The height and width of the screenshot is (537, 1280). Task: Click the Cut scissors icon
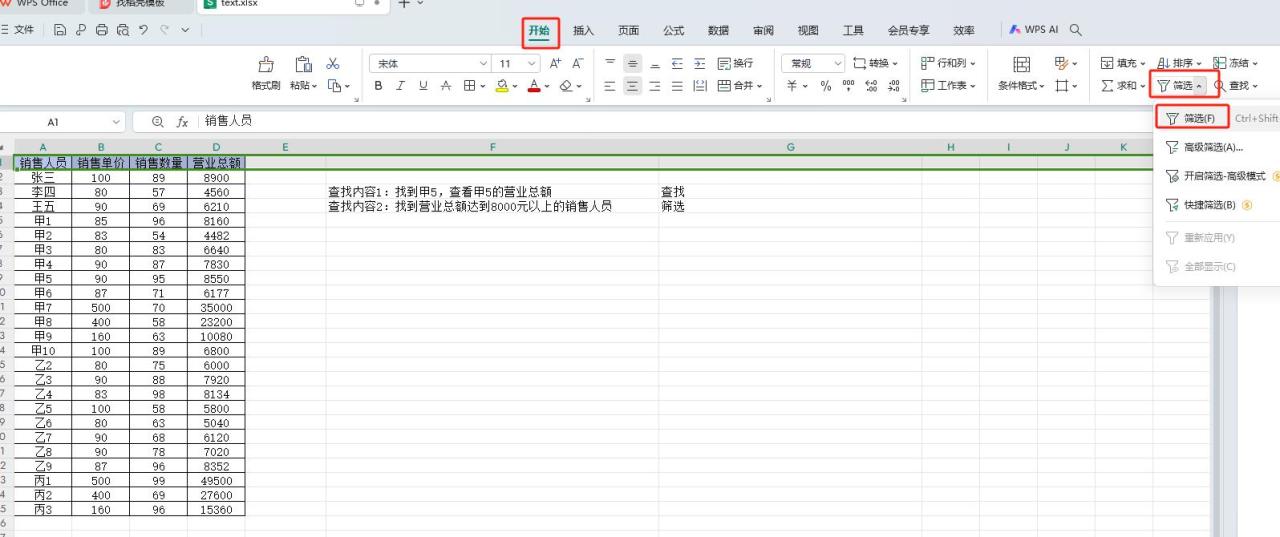333,64
